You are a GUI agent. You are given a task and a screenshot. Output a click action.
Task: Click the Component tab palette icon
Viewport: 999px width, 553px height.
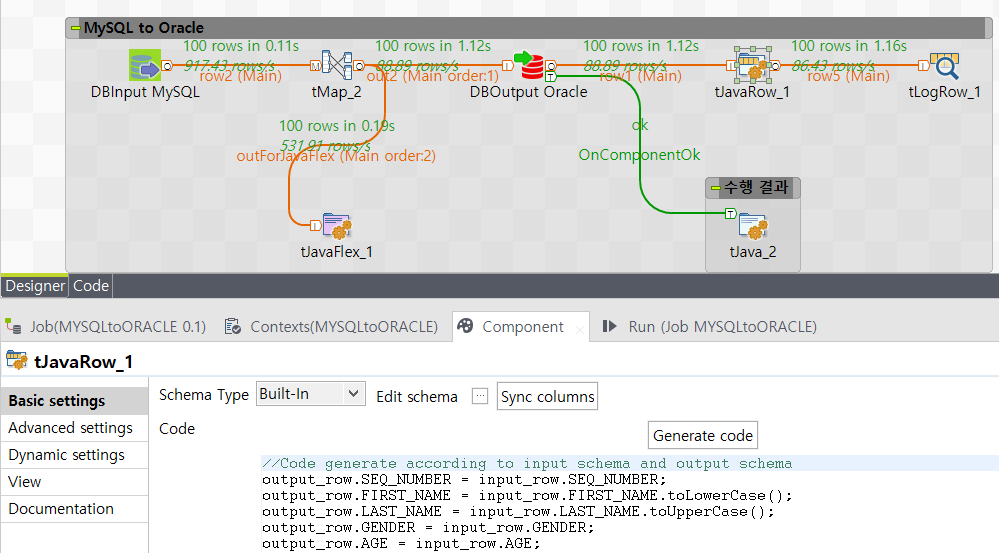coord(466,326)
